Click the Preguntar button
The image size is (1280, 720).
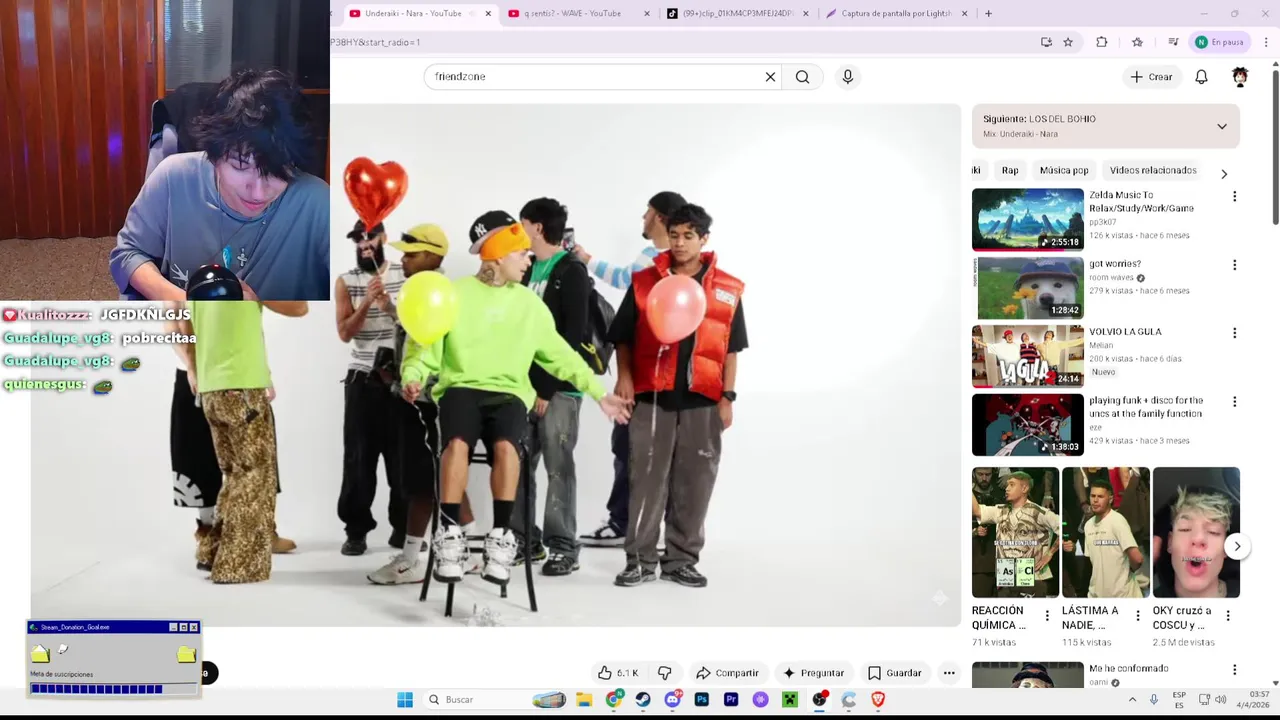[x=814, y=673]
